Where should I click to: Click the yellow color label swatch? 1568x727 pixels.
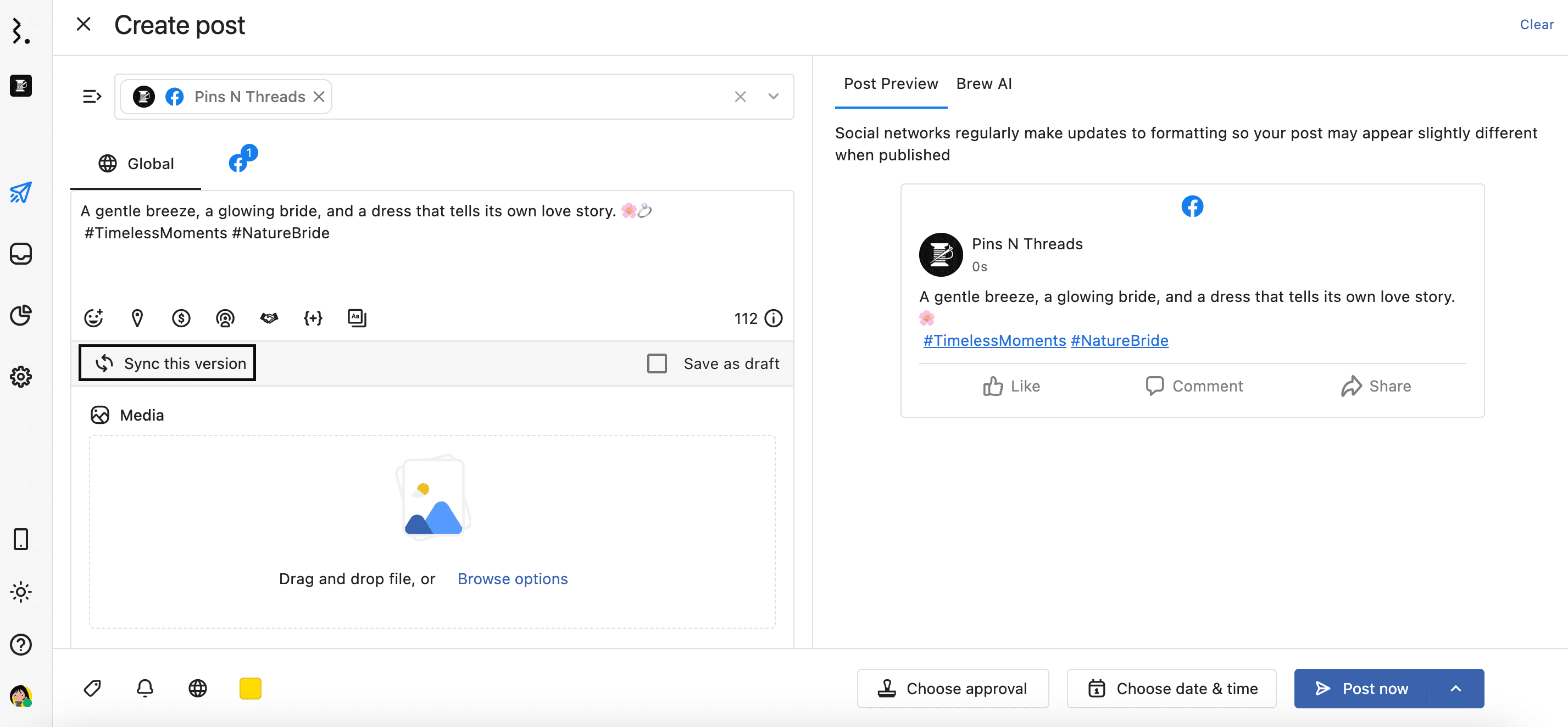click(250, 688)
